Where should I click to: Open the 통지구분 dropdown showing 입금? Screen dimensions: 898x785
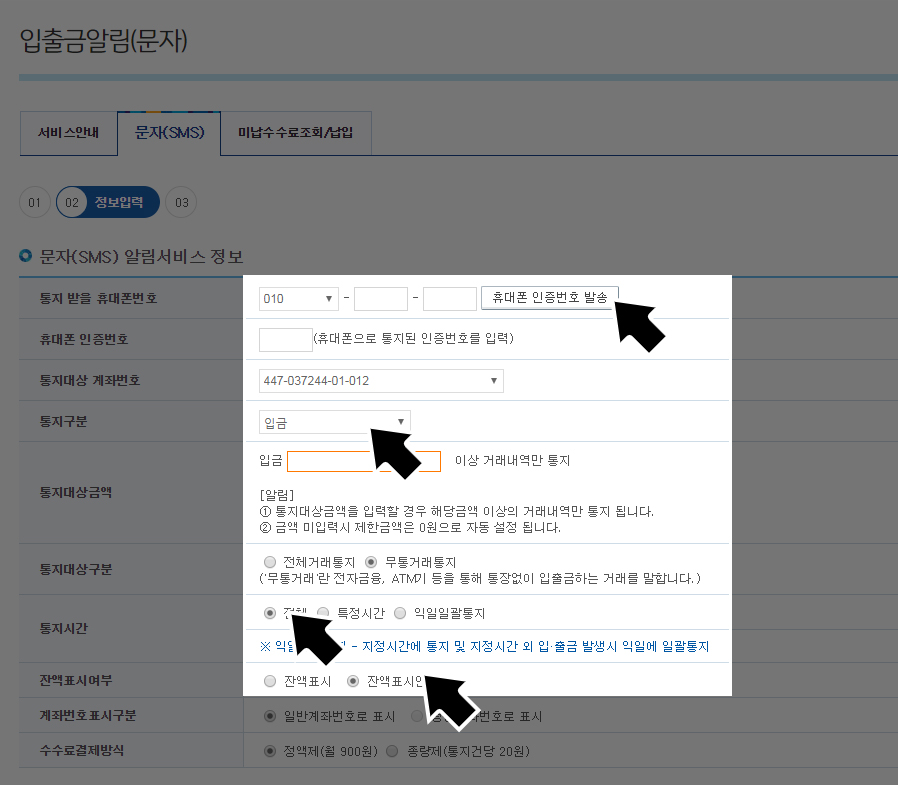[x=334, y=422]
